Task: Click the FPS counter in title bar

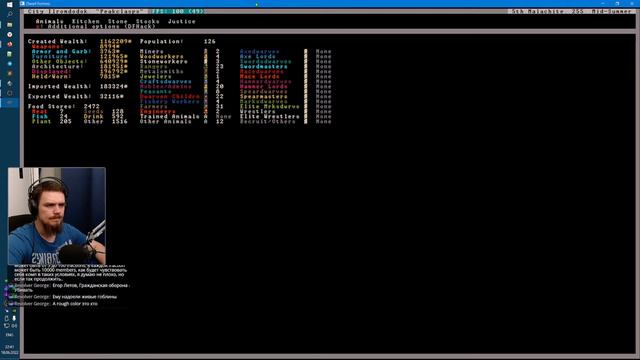Action: coord(178,11)
